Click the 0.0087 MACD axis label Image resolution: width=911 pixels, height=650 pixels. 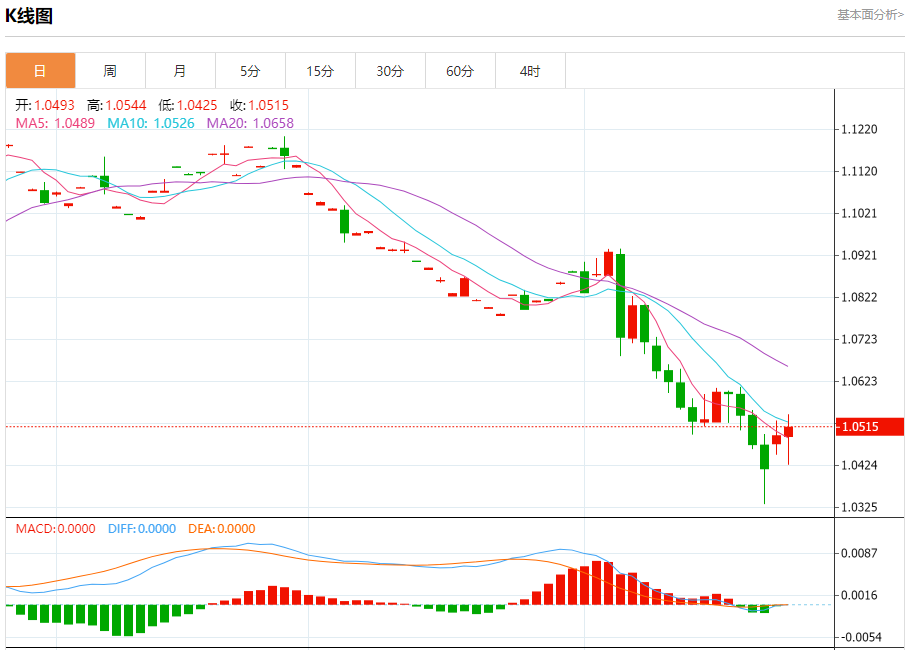tap(859, 553)
